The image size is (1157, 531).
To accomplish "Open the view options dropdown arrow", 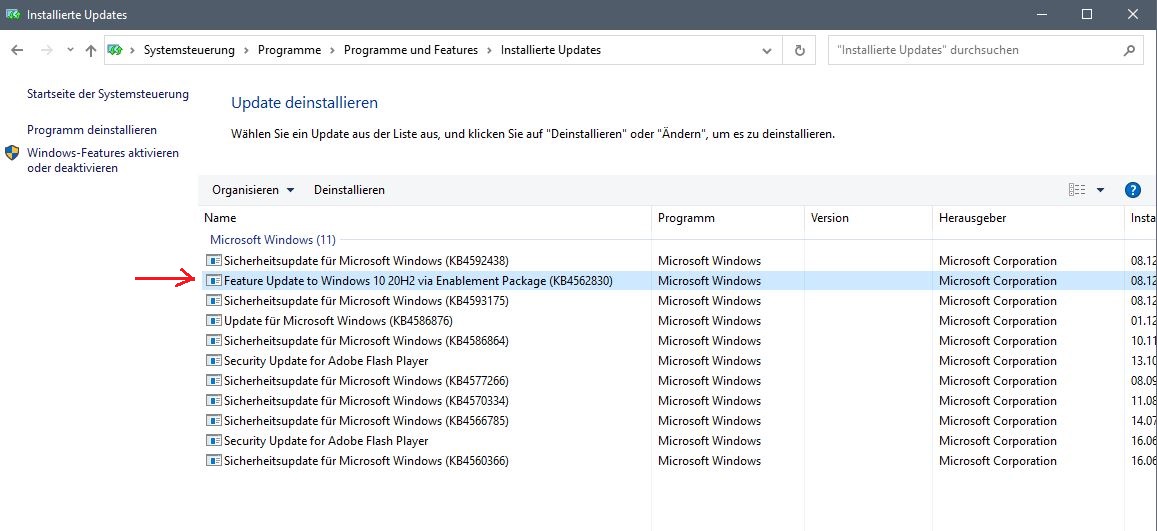I will tap(1100, 190).
